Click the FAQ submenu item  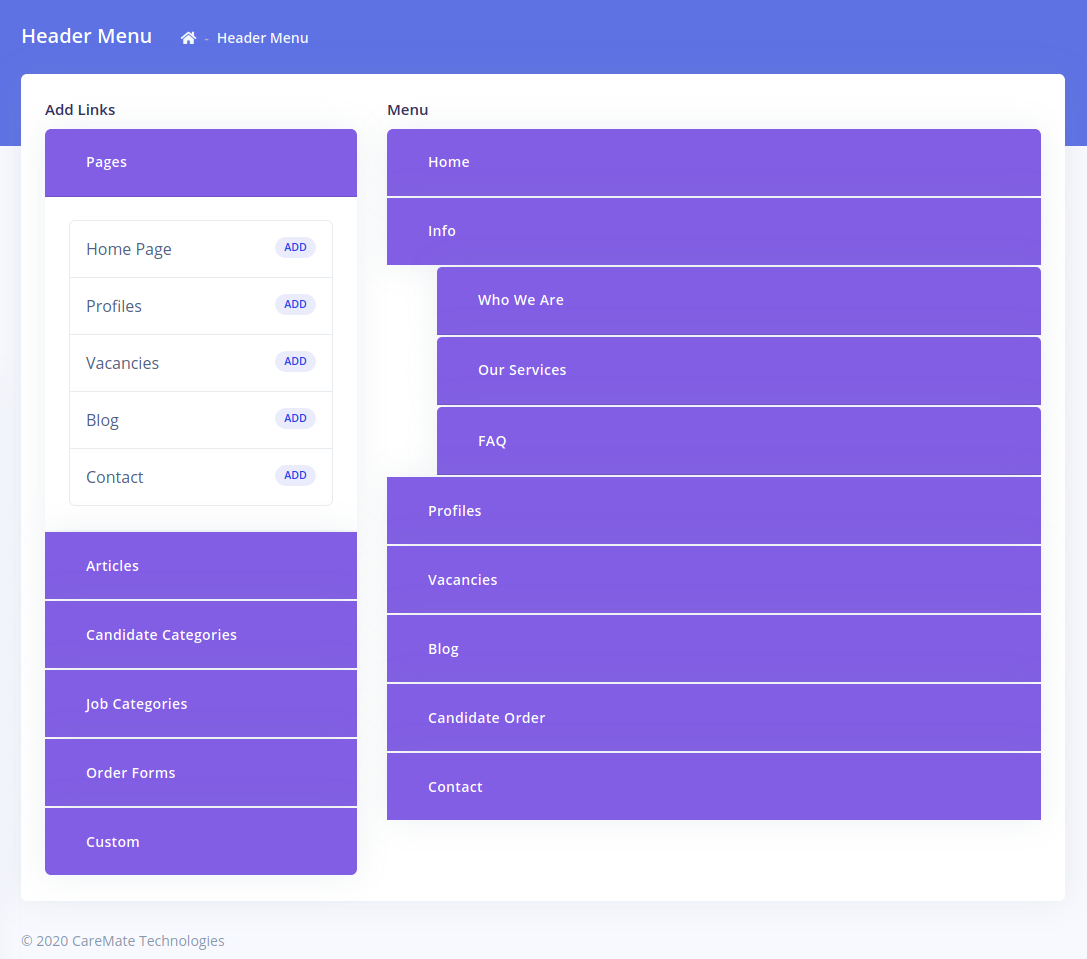pyautogui.click(x=738, y=441)
